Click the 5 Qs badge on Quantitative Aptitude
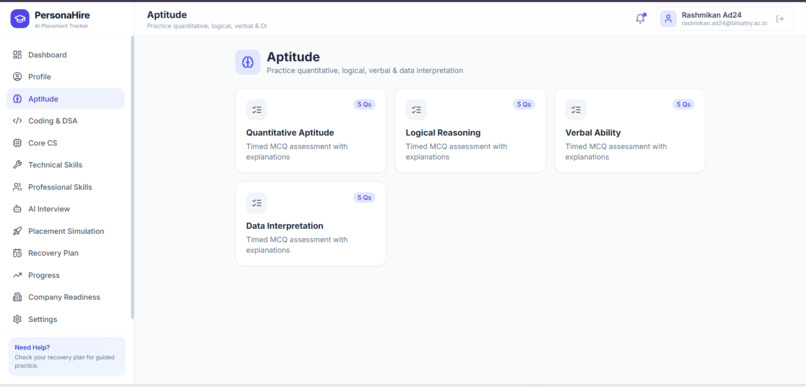Screen dimensions: 806x387 point(364,104)
